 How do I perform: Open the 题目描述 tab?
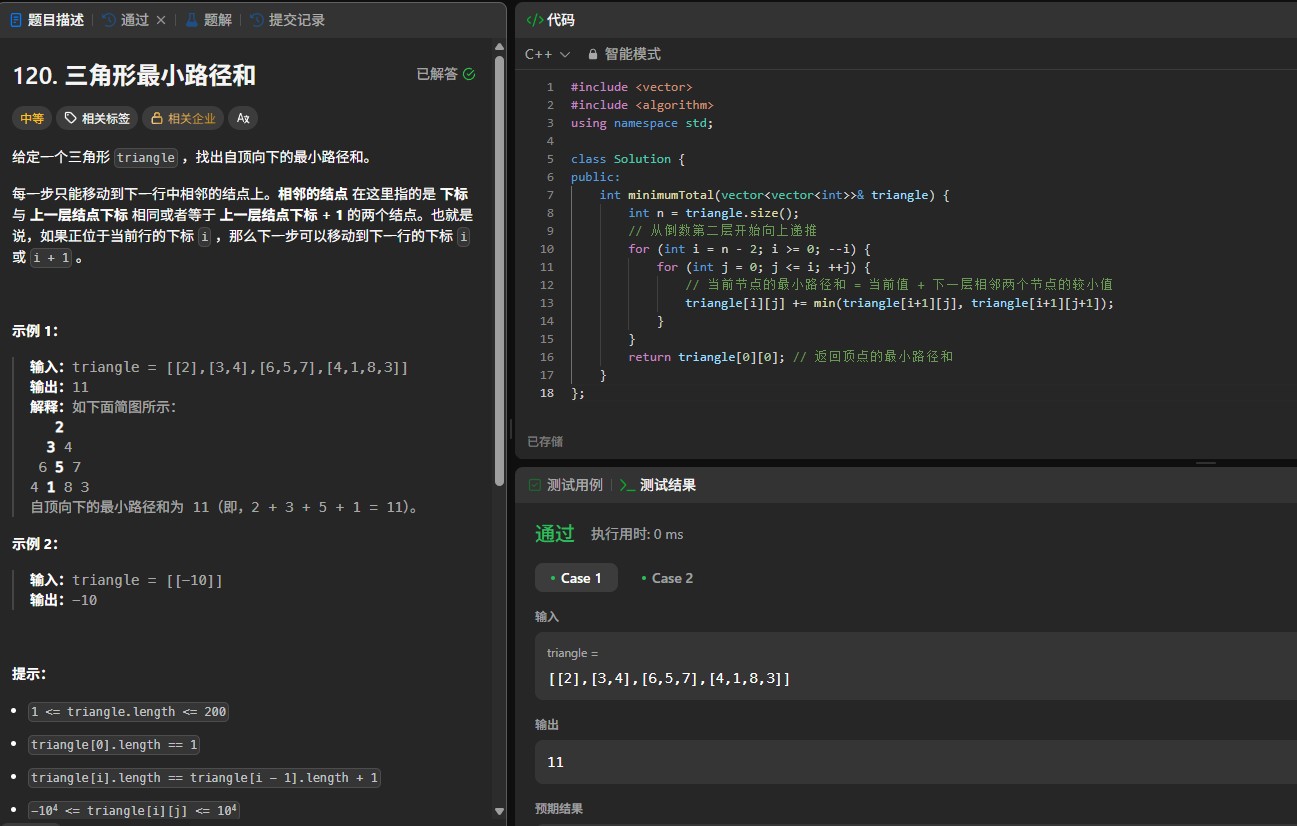[x=46, y=20]
